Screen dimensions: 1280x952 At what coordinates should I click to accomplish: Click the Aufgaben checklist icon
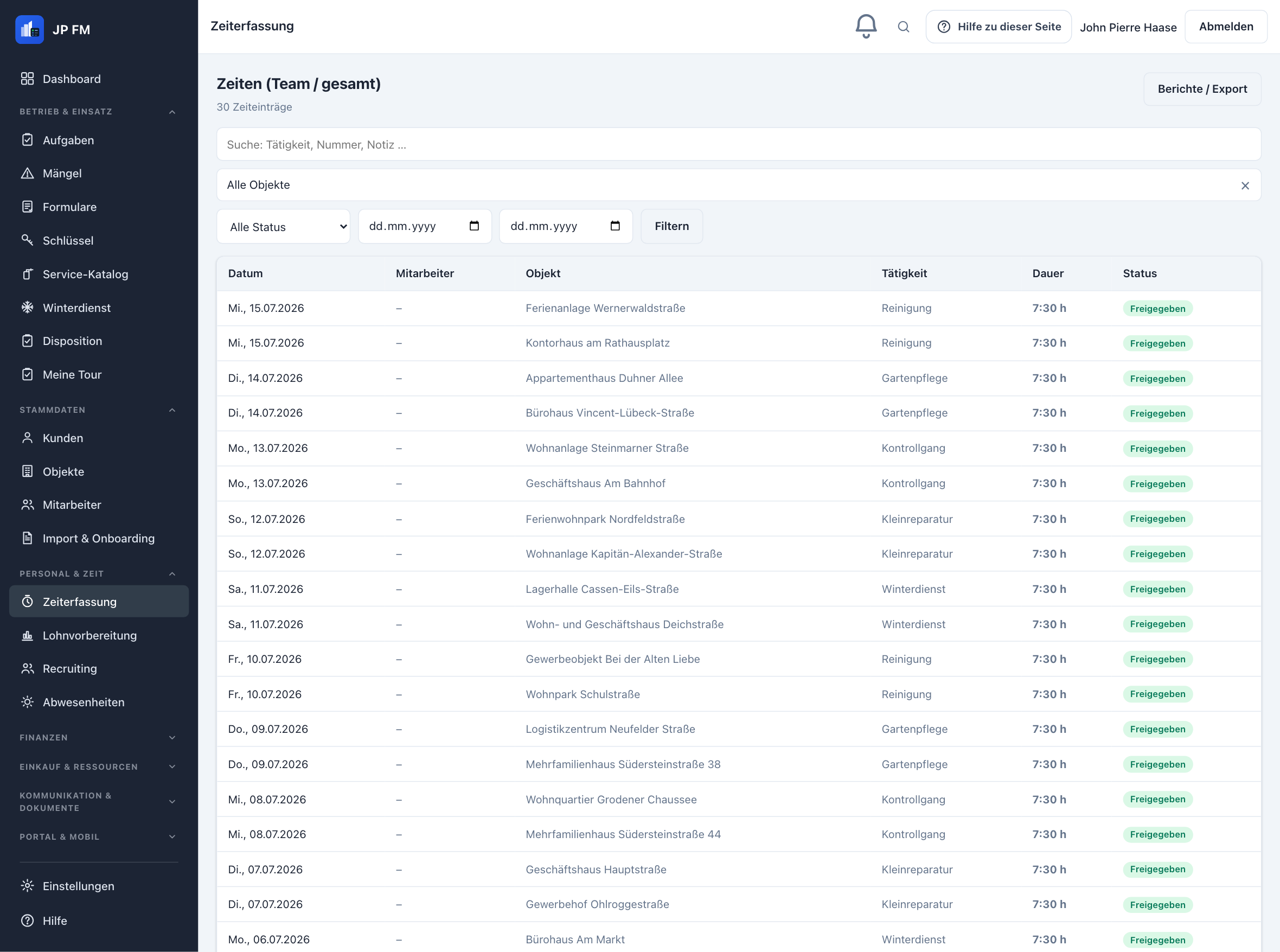point(27,140)
